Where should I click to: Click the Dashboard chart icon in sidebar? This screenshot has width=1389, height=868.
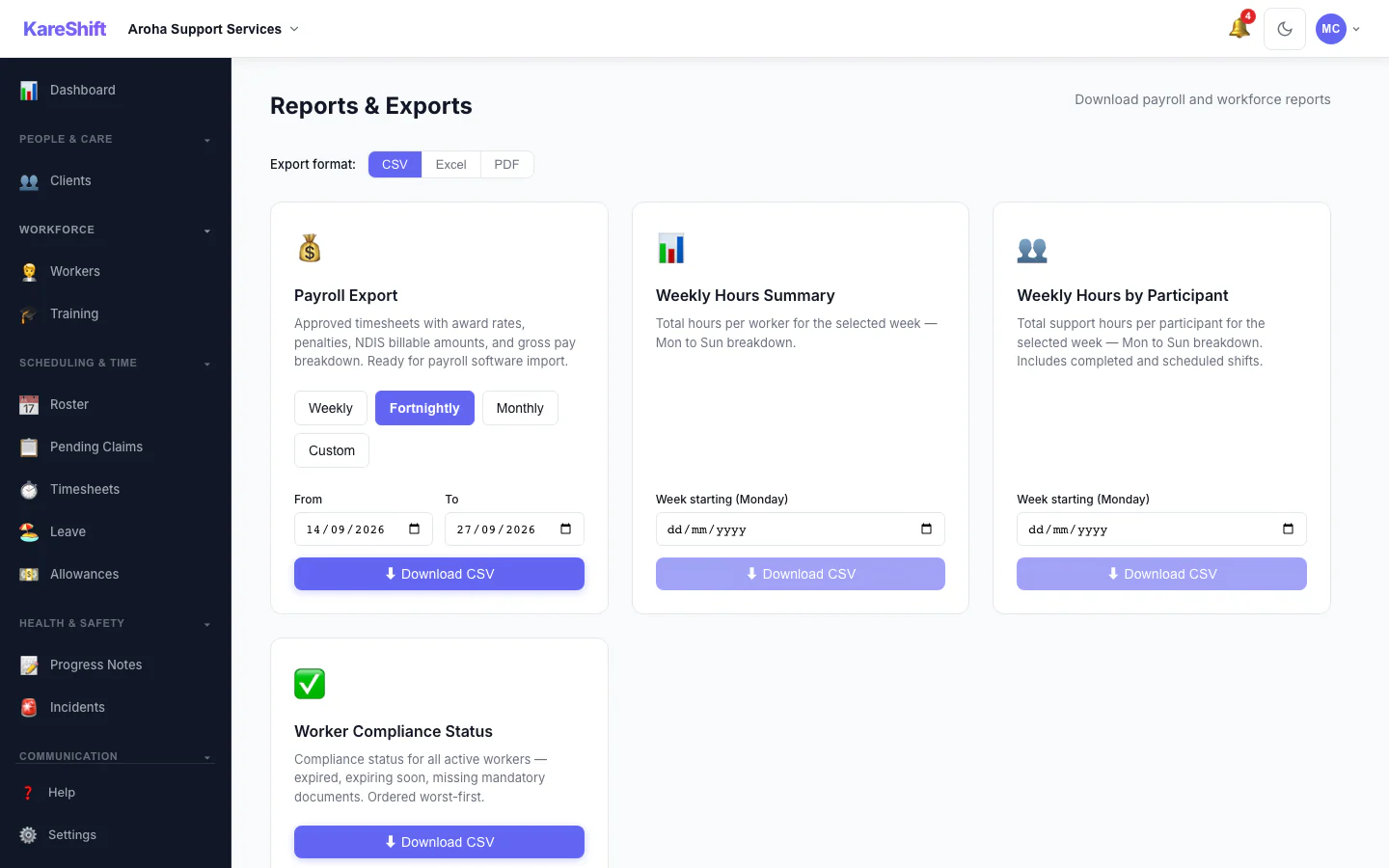click(x=29, y=90)
